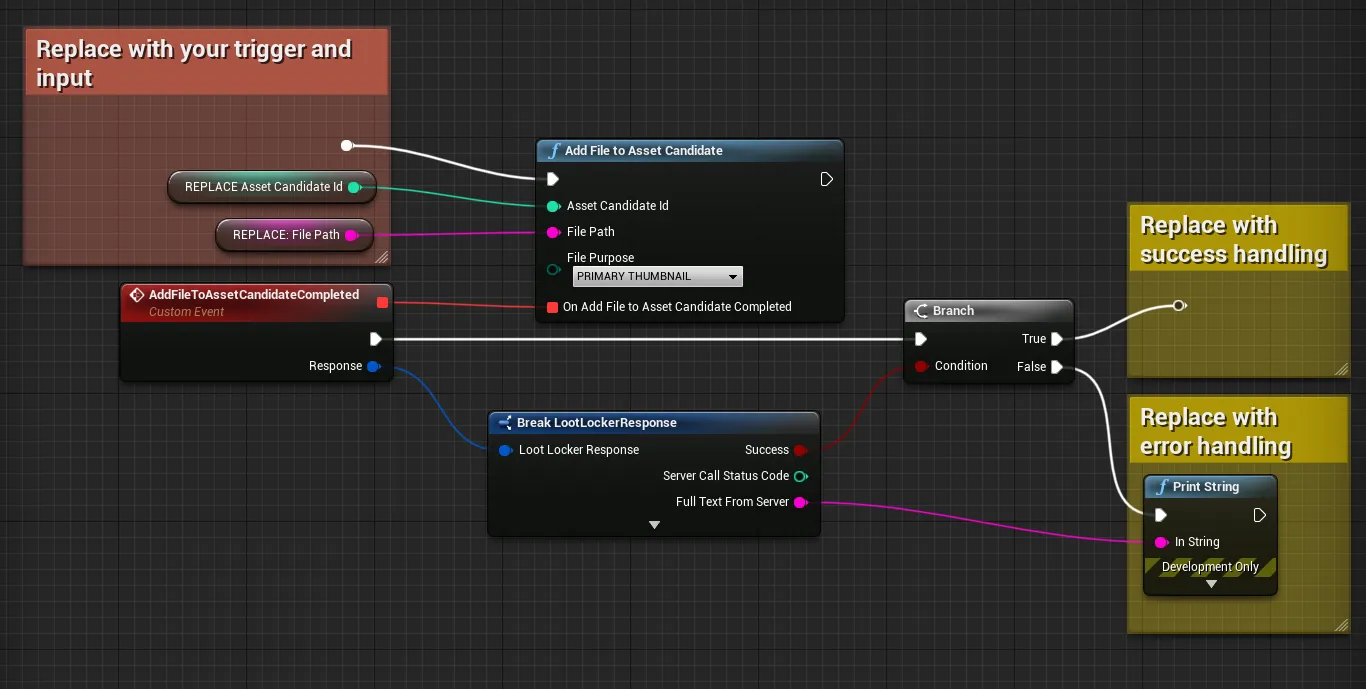Click the File Purpose label on the node
This screenshot has width=1366, height=689.
tap(600, 258)
